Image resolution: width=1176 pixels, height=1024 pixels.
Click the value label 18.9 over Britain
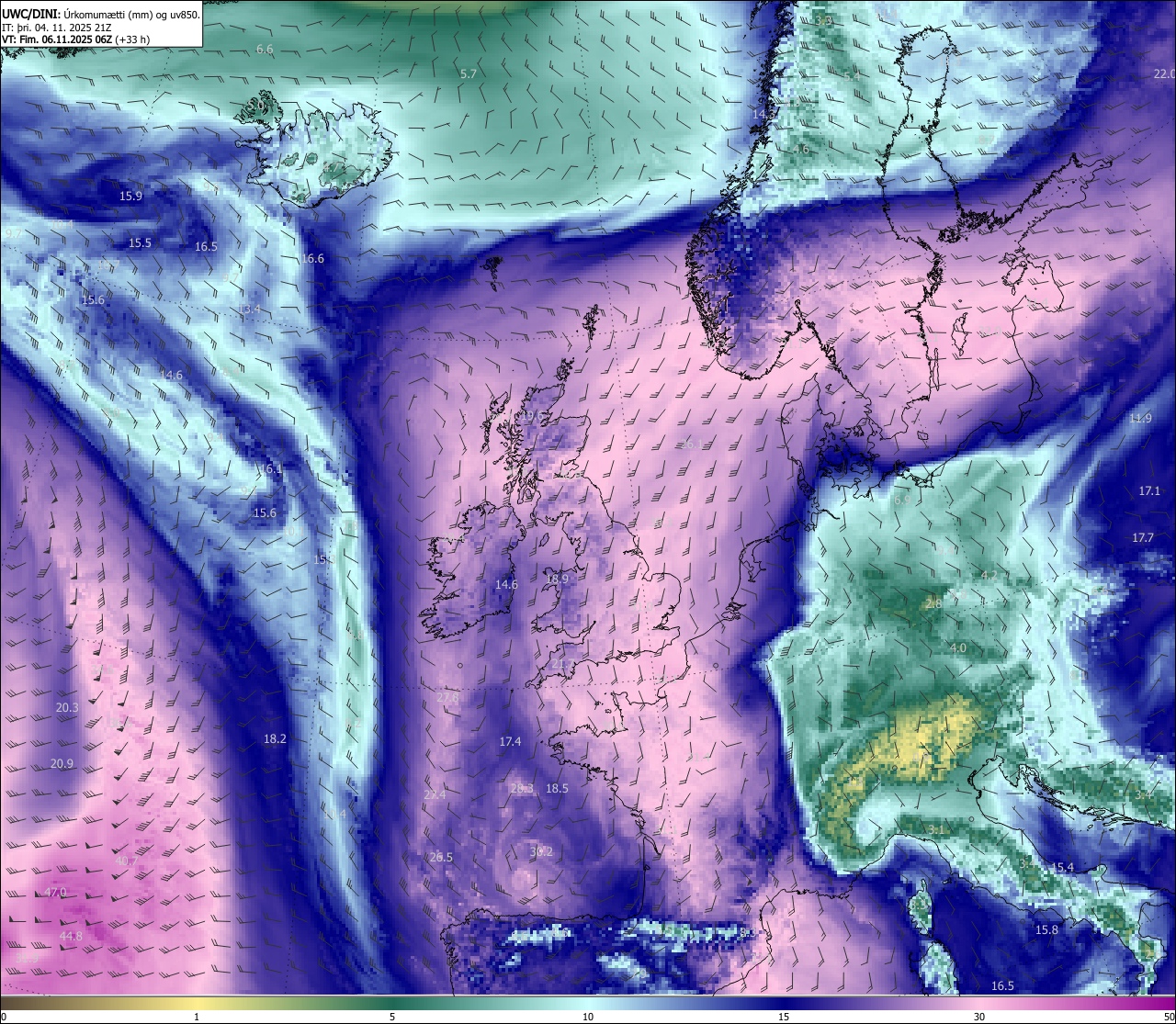click(x=557, y=580)
